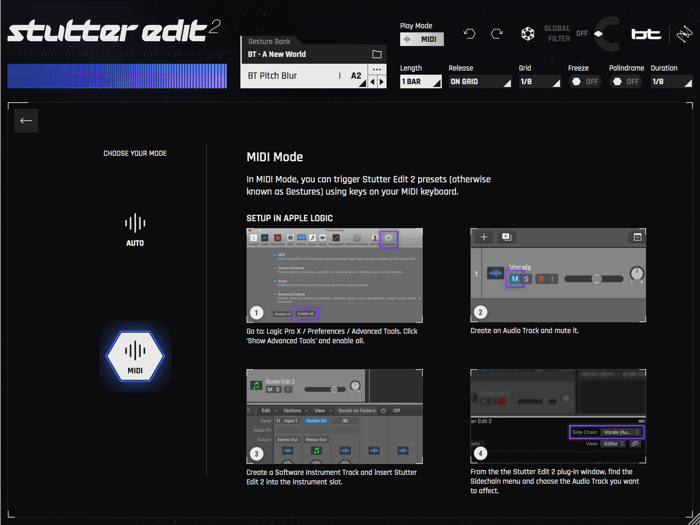This screenshot has height=525, width=700.
Task: Open the Length 1 BAR dropdown
Action: [421, 82]
